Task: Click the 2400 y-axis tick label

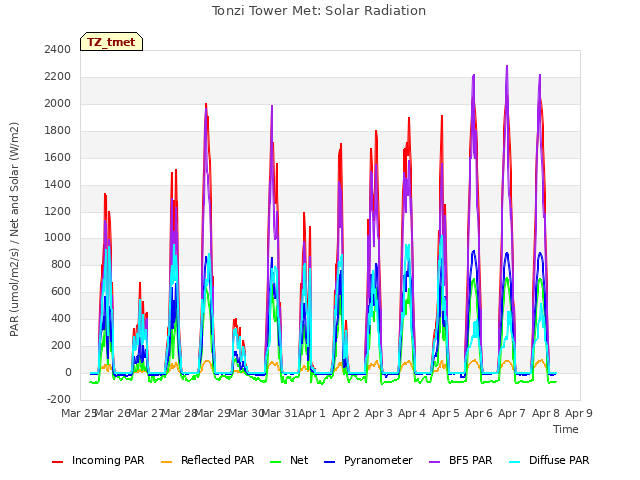Action: 58,49
